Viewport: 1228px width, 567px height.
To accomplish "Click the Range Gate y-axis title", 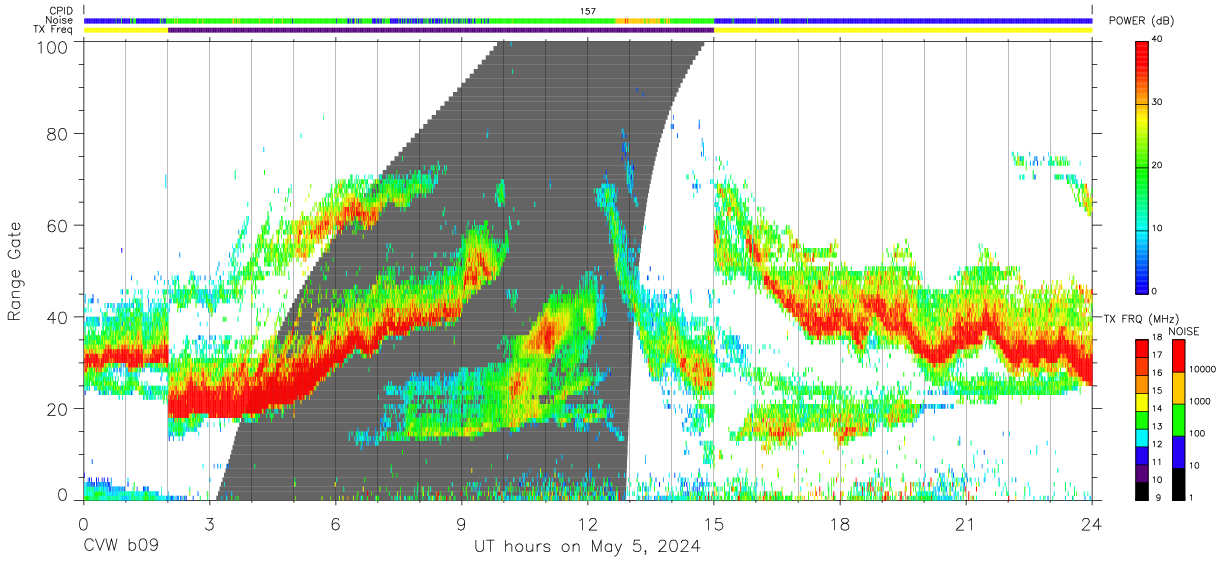I will [x=15, y=270].
